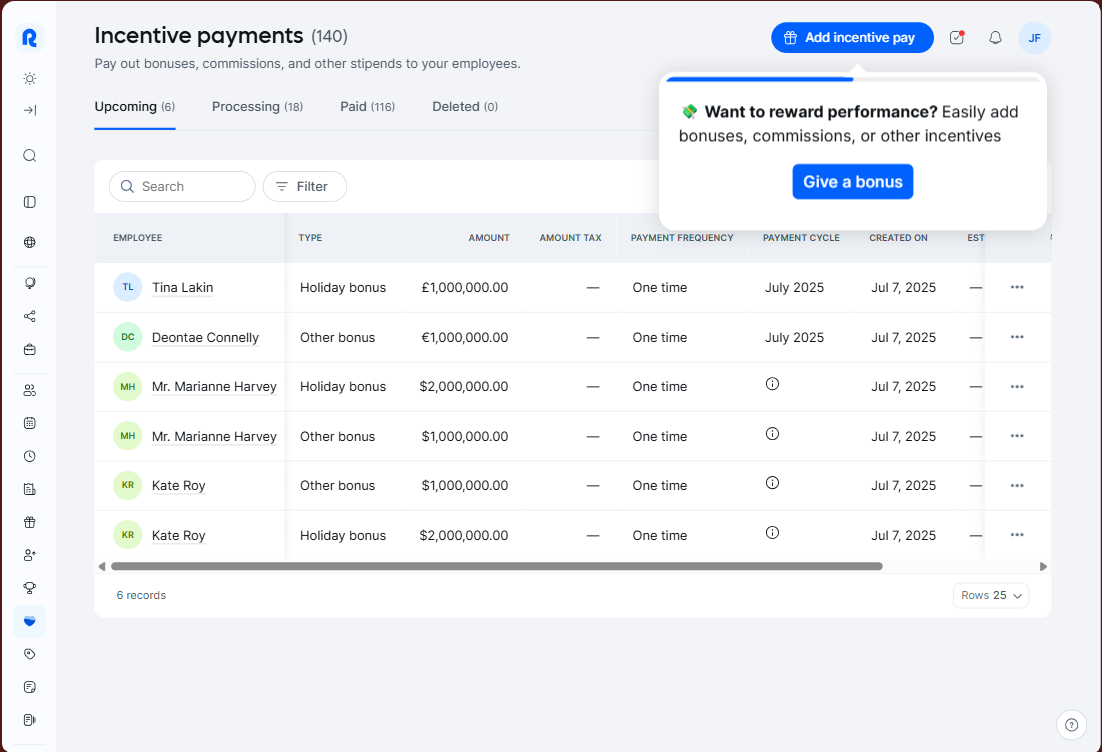Screen dimensions: 1102x752
Task: Click the scrollbar right arrow
Action: 1043,566
